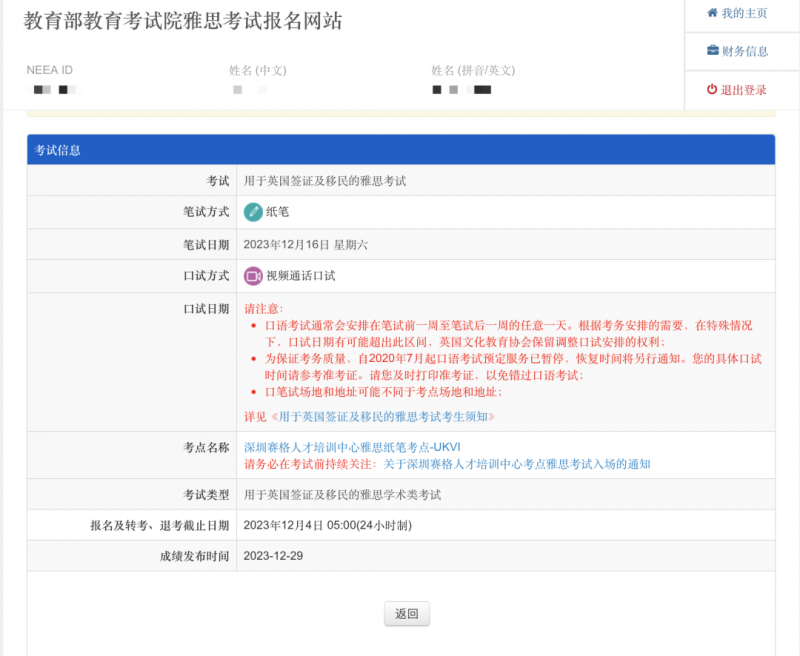The width and height of the screenshot is (800, 656).
Task: Click 退出登录 to log out
Action: pos(737,90)
